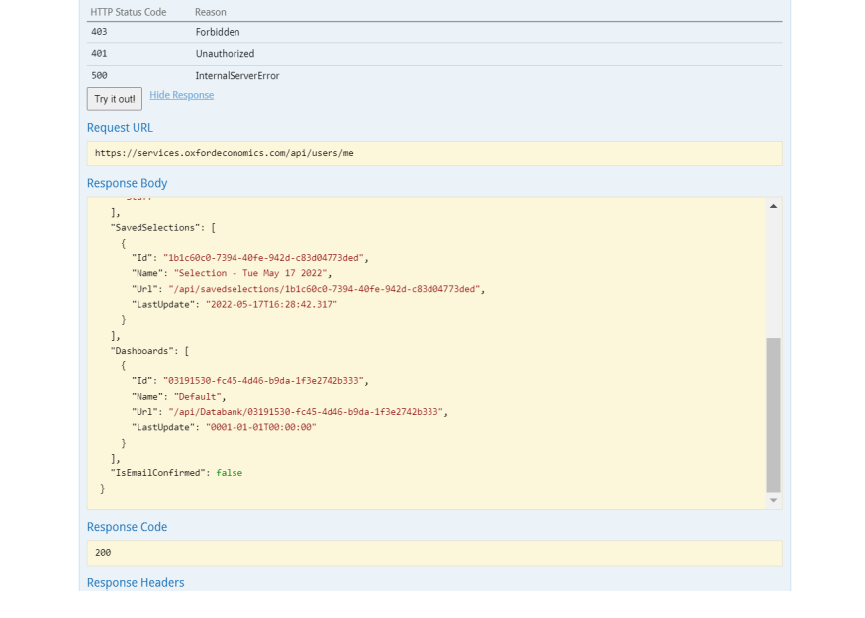Click the down arrow of Response Body scrollbar

[x=773, y=500]
